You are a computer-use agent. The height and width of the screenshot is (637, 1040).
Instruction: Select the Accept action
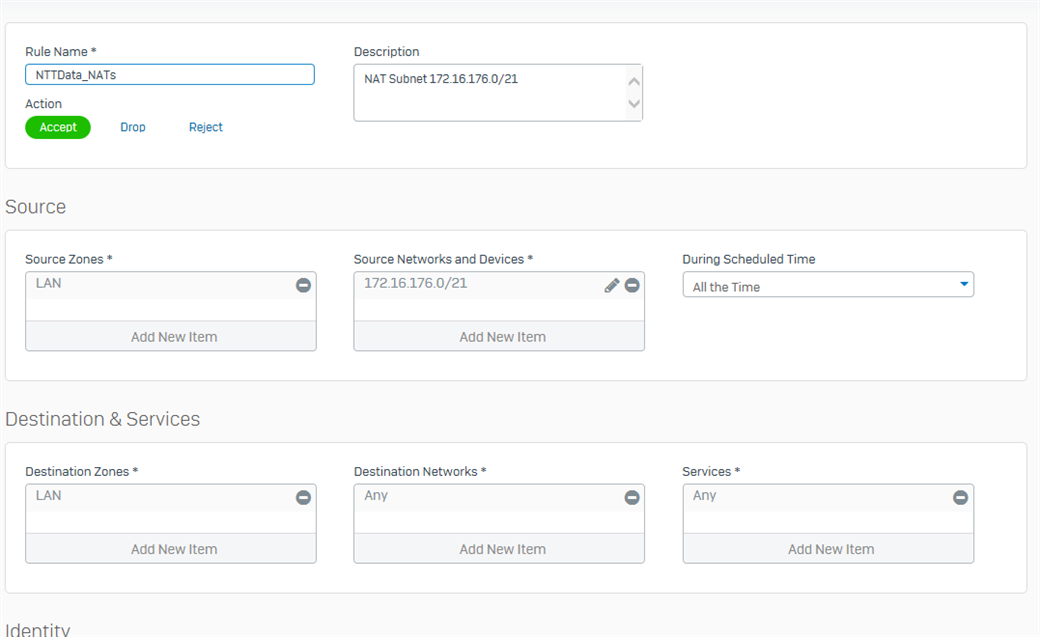coord(58,127)
